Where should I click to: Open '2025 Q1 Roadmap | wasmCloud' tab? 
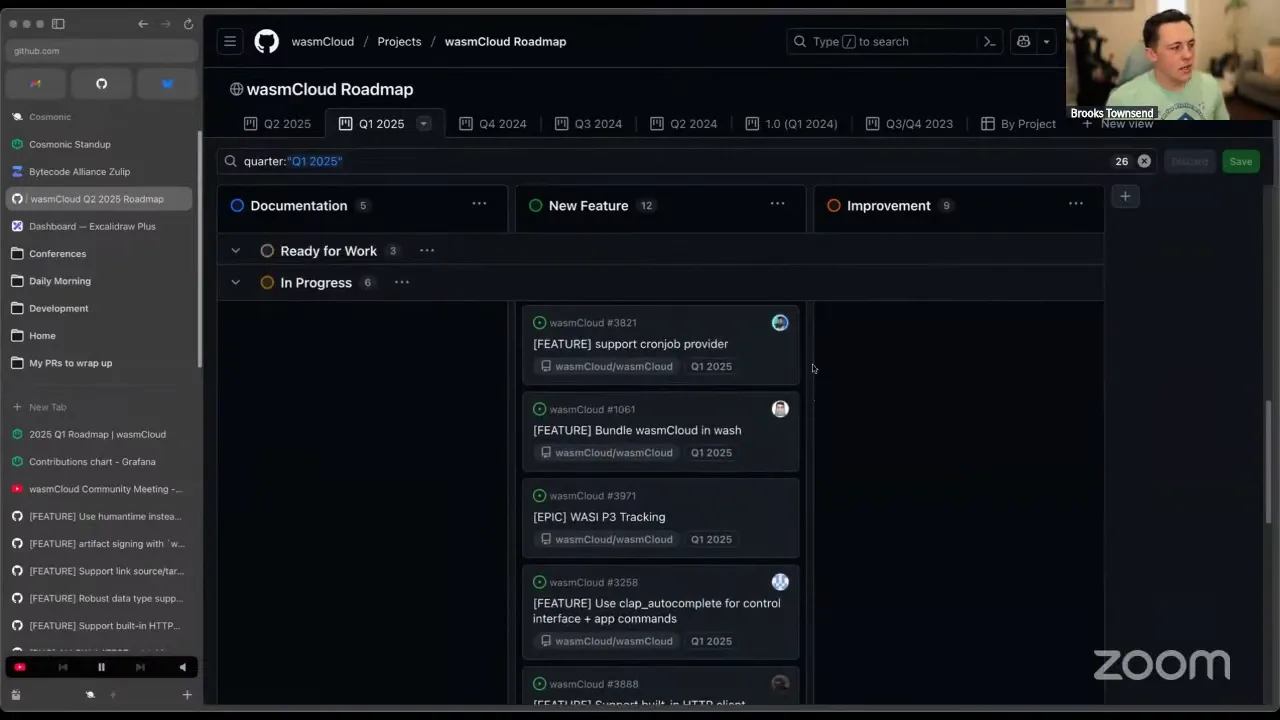coord(99,435)
